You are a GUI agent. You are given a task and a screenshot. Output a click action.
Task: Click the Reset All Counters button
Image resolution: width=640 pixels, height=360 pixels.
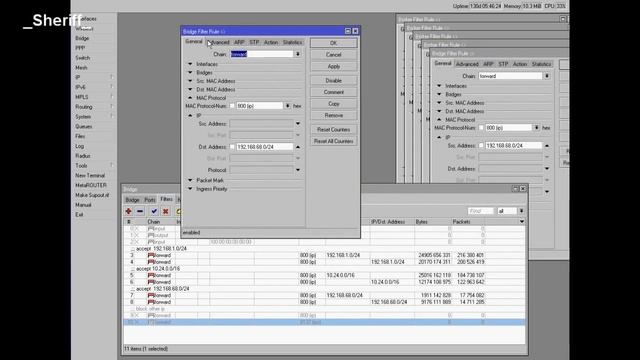[x=333, y=141]
